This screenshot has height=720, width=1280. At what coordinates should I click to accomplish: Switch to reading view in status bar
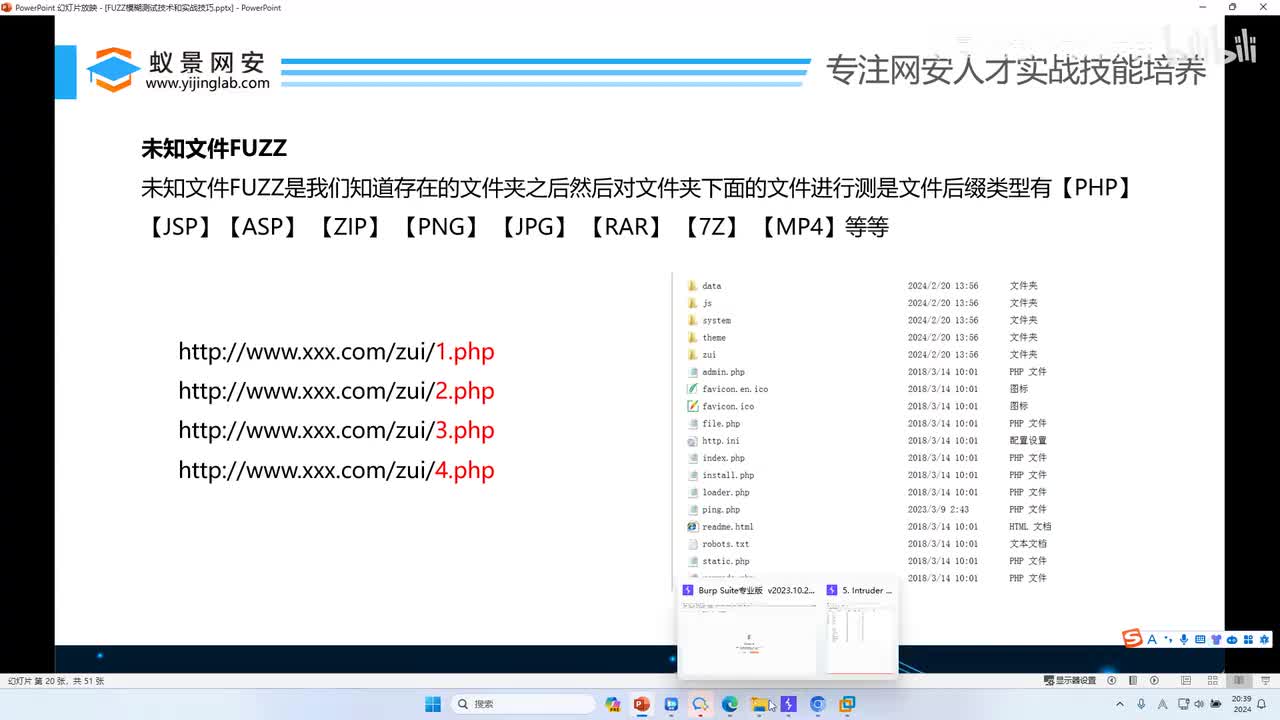[1239, 681]
